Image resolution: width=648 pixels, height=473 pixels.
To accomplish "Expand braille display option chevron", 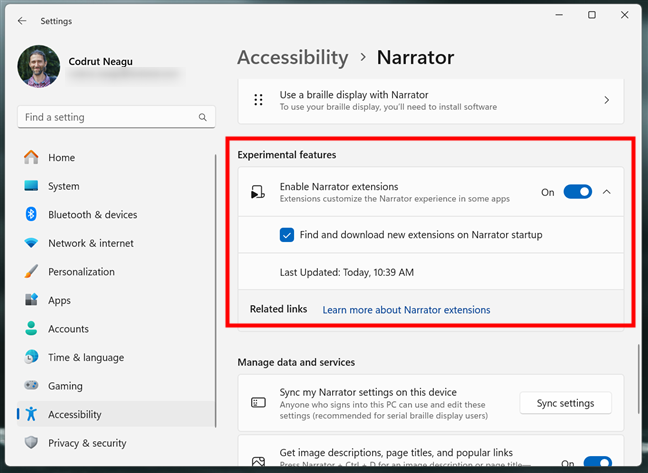I will [x=606, y=100].
